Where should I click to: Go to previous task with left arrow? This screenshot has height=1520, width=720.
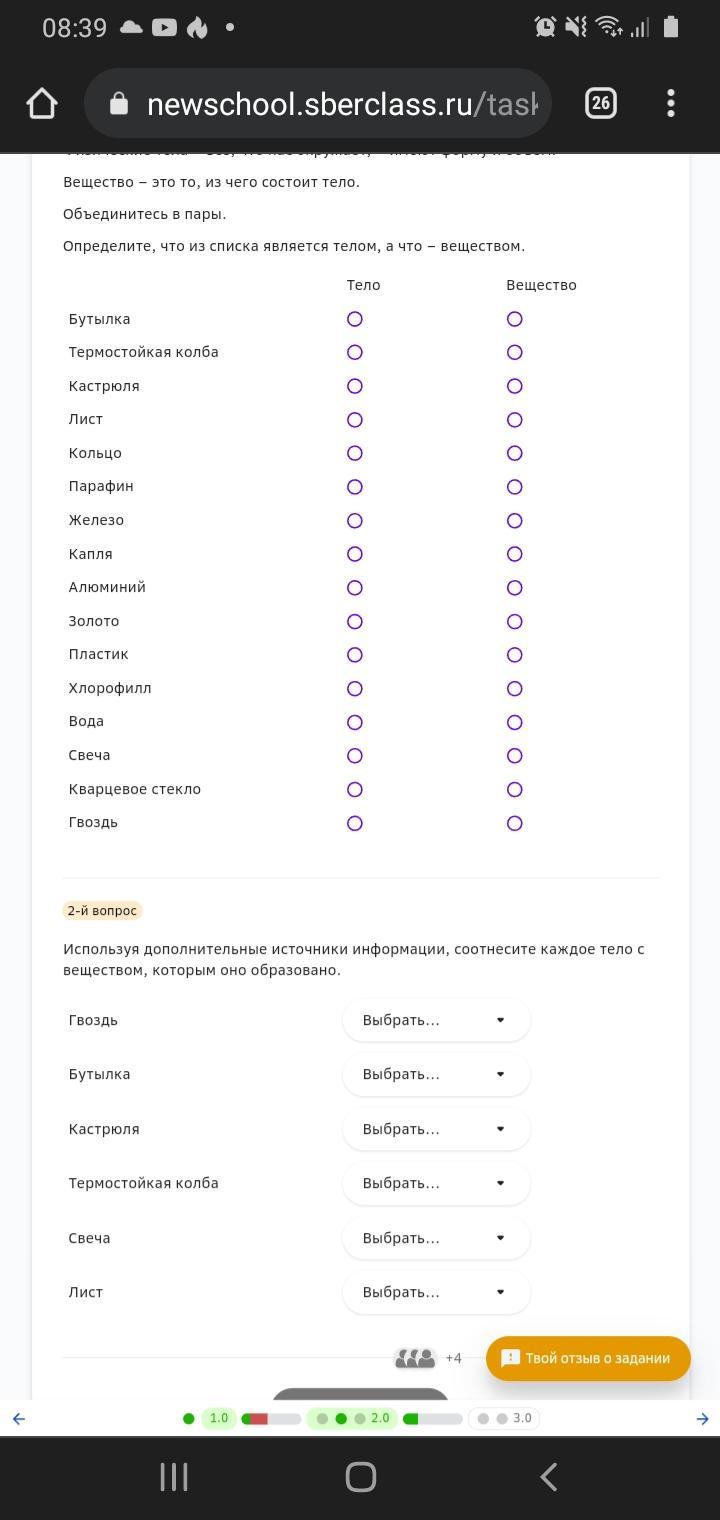pyautogui.click(x=18, y=1418)
